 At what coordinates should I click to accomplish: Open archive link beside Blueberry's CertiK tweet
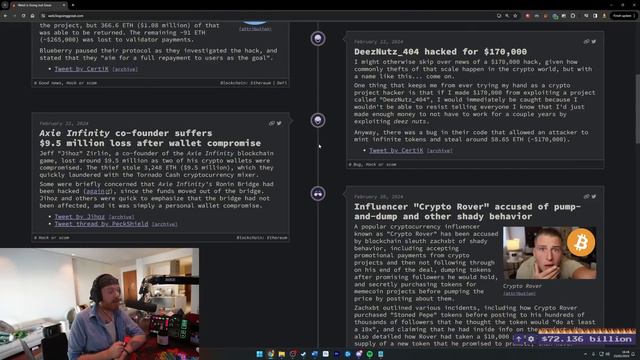[x=125, y=69]
